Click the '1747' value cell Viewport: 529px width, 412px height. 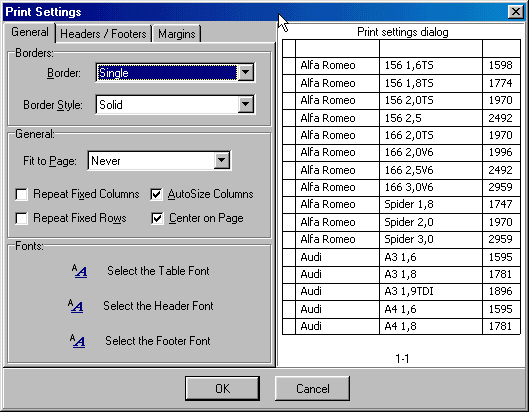pos(501,204)
